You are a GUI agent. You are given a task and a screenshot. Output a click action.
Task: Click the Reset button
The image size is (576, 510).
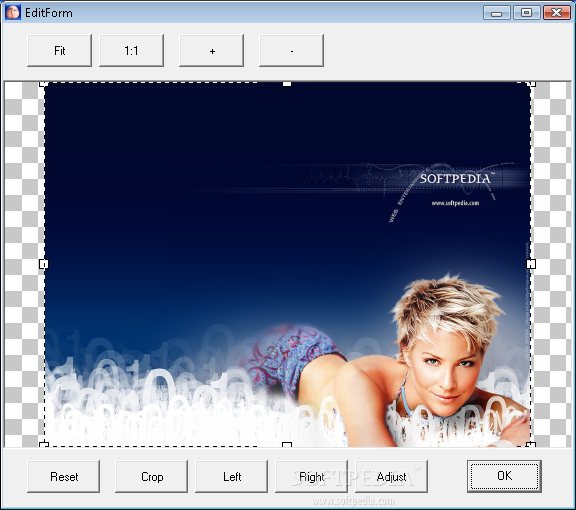(x=64, y=477)
